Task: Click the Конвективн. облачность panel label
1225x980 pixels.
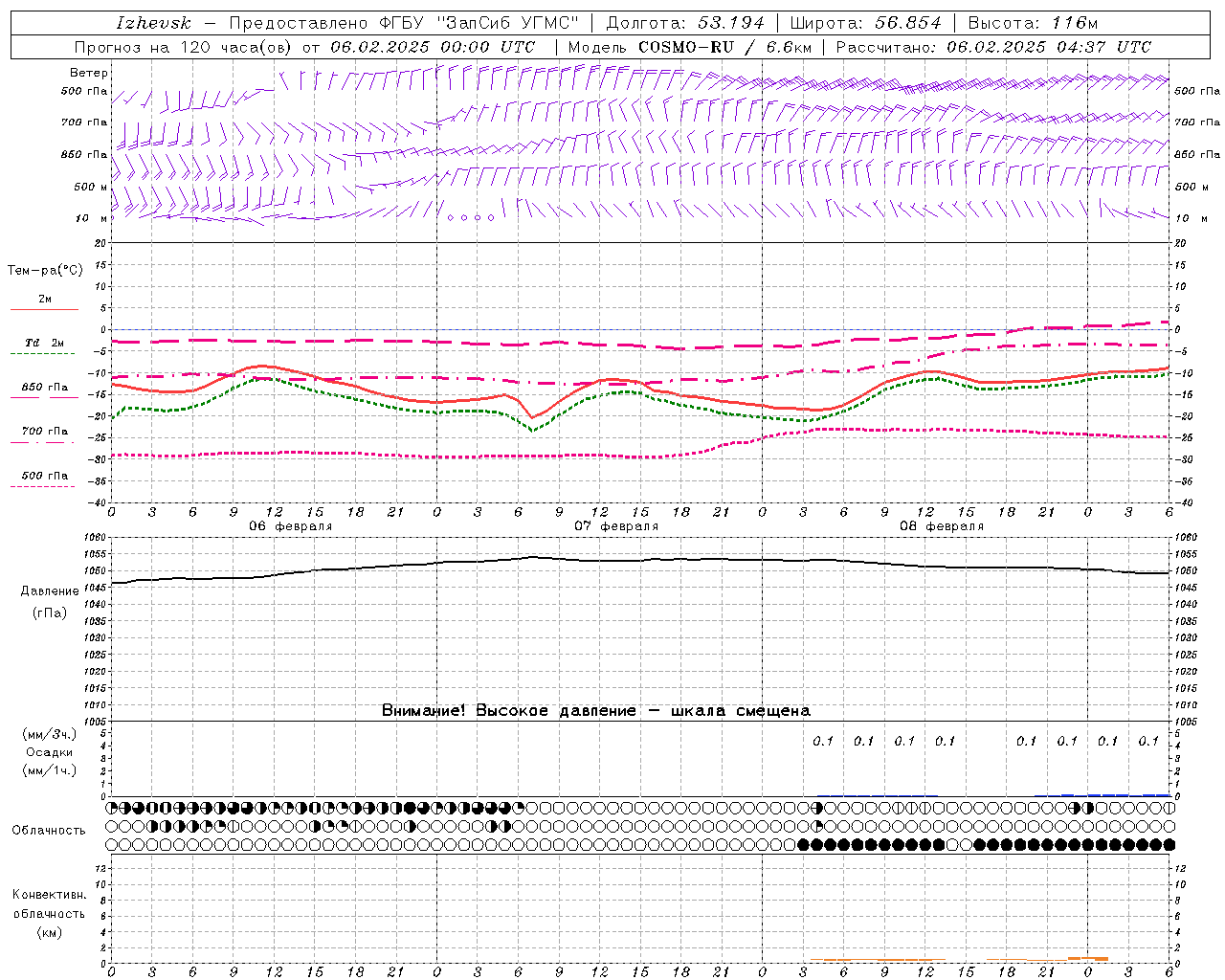Action: pyautogui.click(x=49, y=904)
